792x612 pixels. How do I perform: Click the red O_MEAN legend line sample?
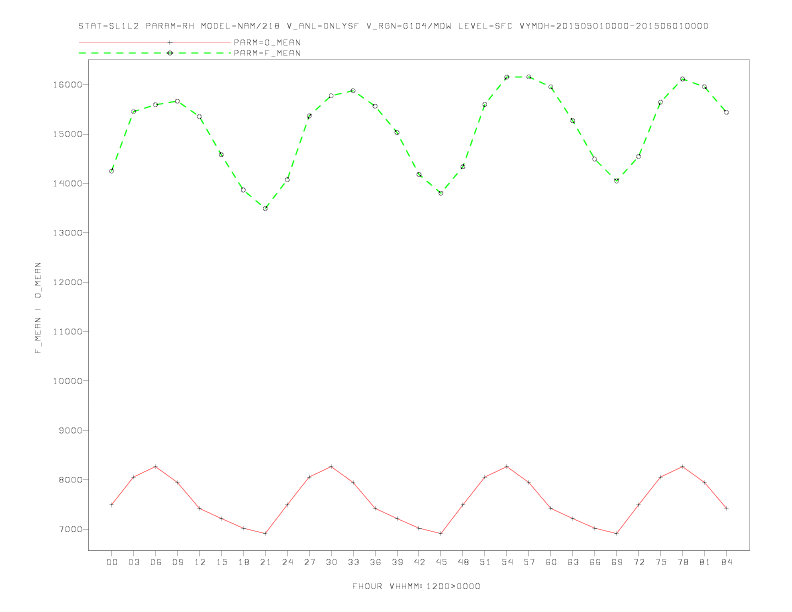tap(155, 42)
